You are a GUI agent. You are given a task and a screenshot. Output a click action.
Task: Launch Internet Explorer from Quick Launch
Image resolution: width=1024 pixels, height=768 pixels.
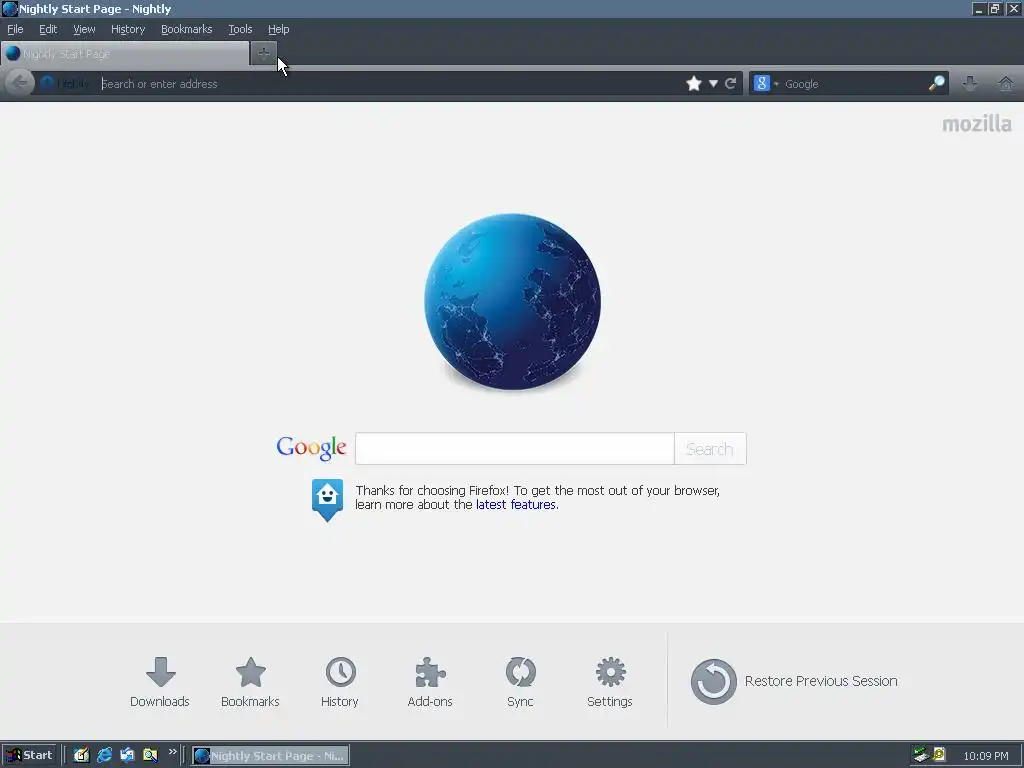pos(104,755)
